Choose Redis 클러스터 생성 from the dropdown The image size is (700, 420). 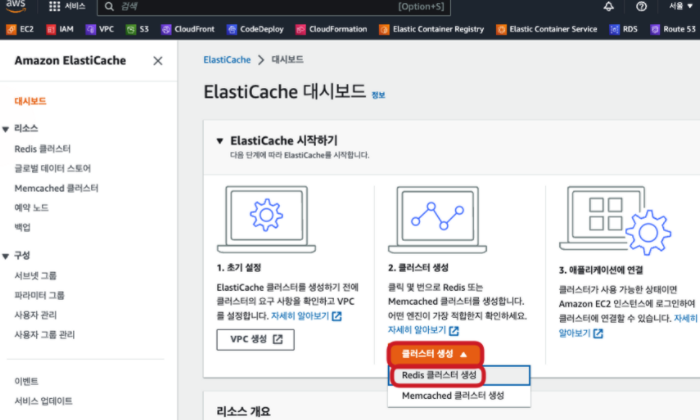[x=459, y=375]
